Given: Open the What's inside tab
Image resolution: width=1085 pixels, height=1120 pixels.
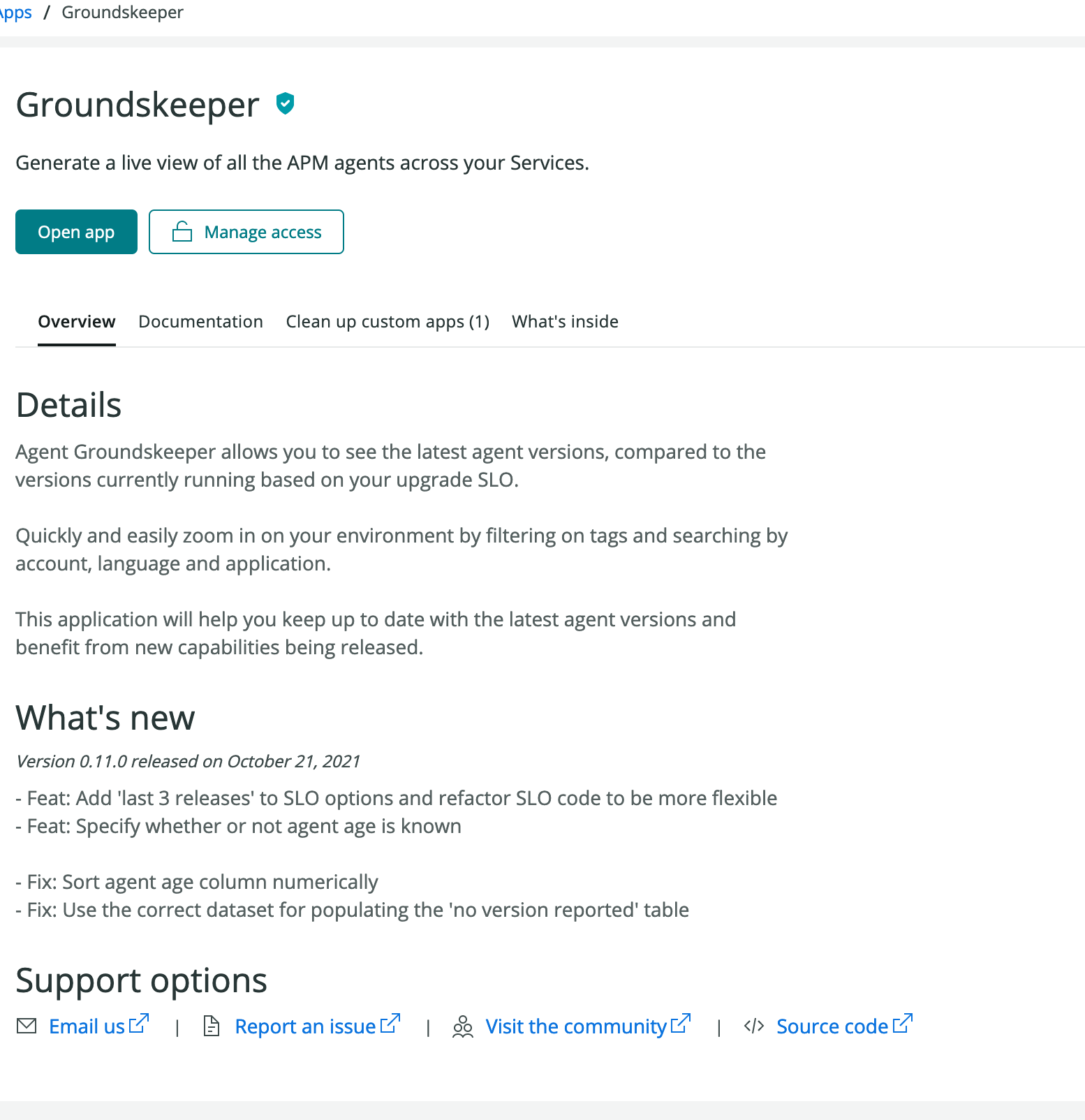Looking at the screenshot, I should pos(565,321).
